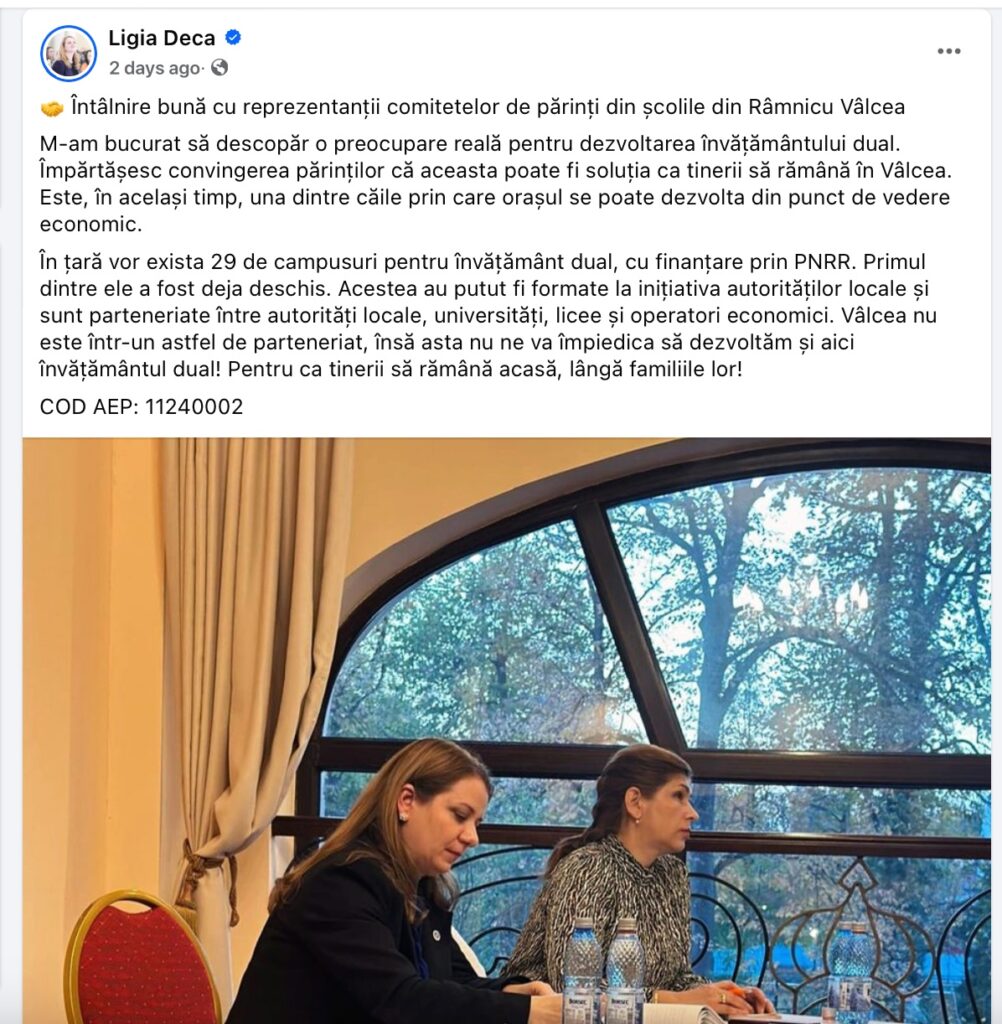
Task: Click the headline starting "Întâlnire bună"
Action: (x=488, y=107)
